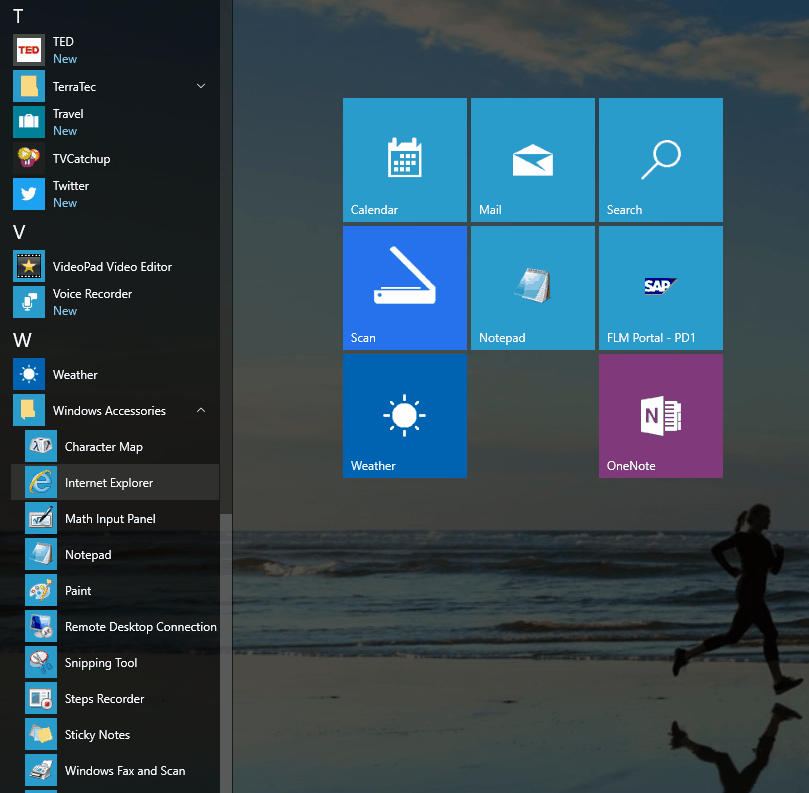
Task: Click the Notepad icon in Accessories list
Action: [x=41, y=554]
